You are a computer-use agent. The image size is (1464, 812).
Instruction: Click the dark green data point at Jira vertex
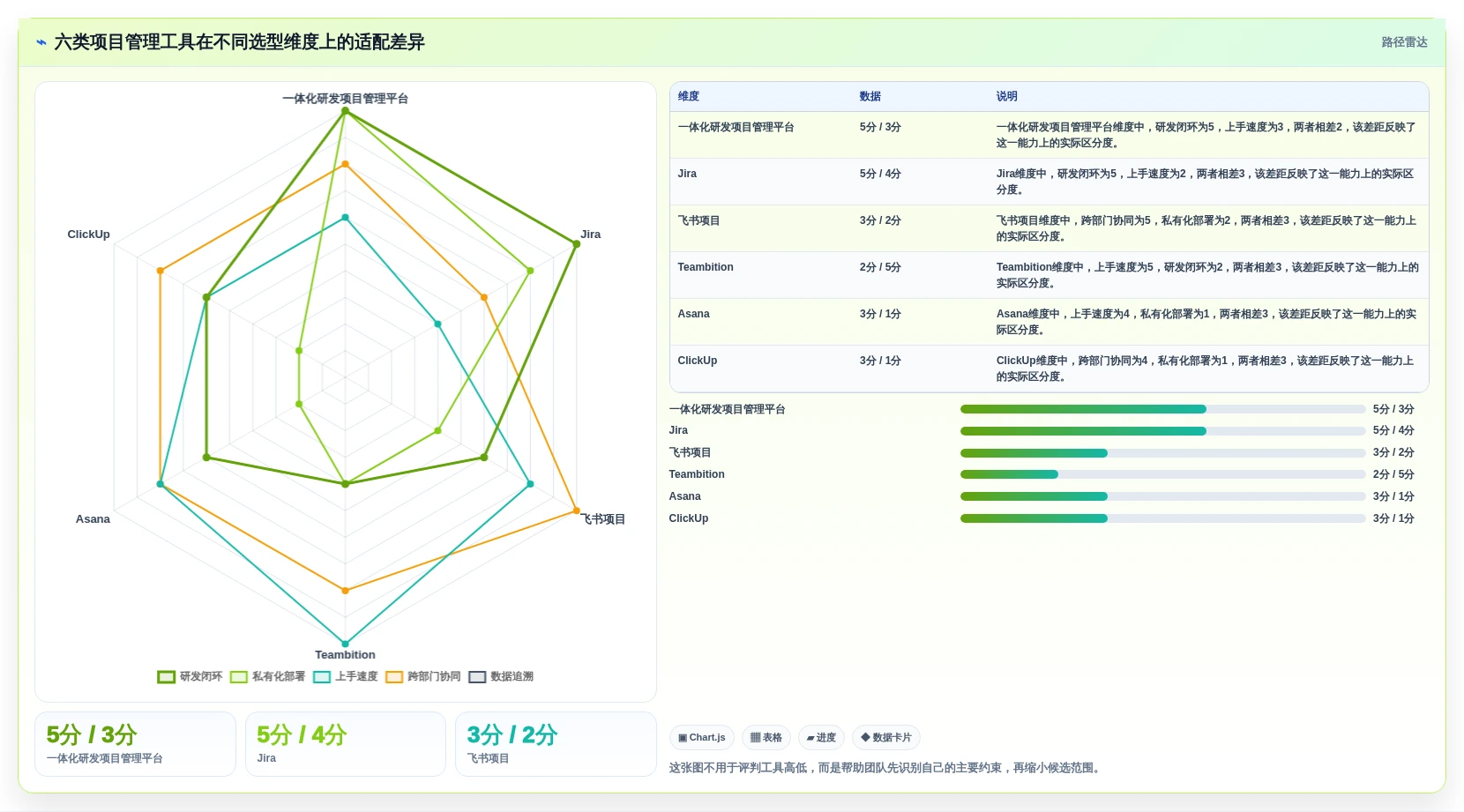577,244
